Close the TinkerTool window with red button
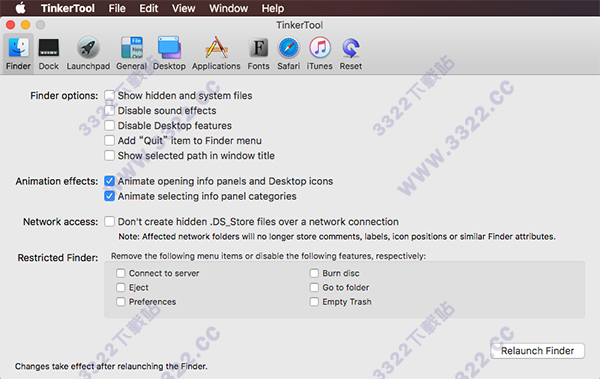The width and height of the screenshot is (600, 379). (x=11, y=25)
